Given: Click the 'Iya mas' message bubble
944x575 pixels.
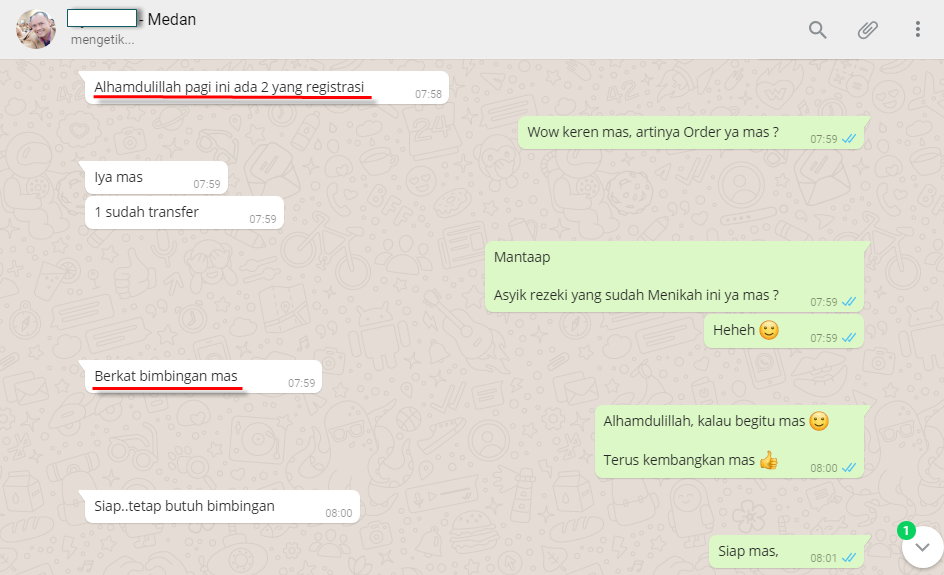Looking at the screenshot, I should 157,178.
